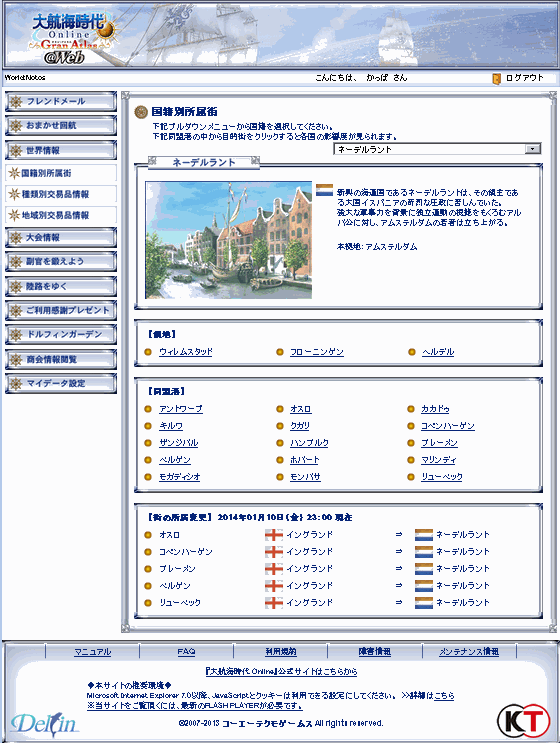Click England flag in ブレーメン change row
The height and width of the screenshot is (743, 560).
[274, 569]
